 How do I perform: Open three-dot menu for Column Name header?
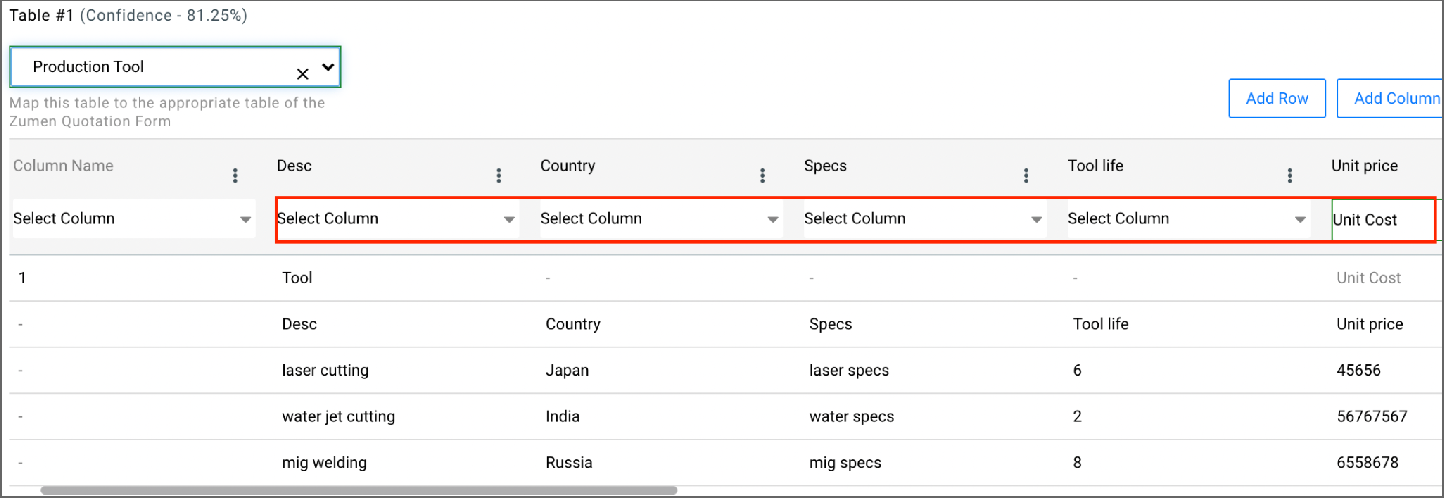[235, 176]
